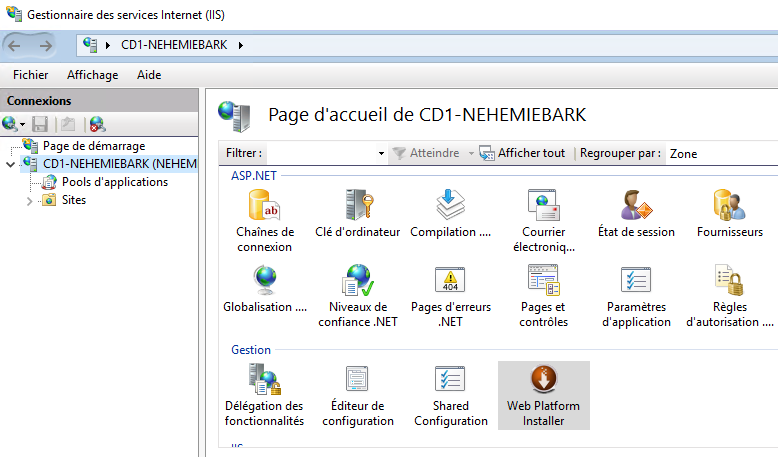The height and width of the screenshot is (457, 778).
Task: Open Niveaux de confiance .NET
Action: pyautogui.click(x=358, y=296)
